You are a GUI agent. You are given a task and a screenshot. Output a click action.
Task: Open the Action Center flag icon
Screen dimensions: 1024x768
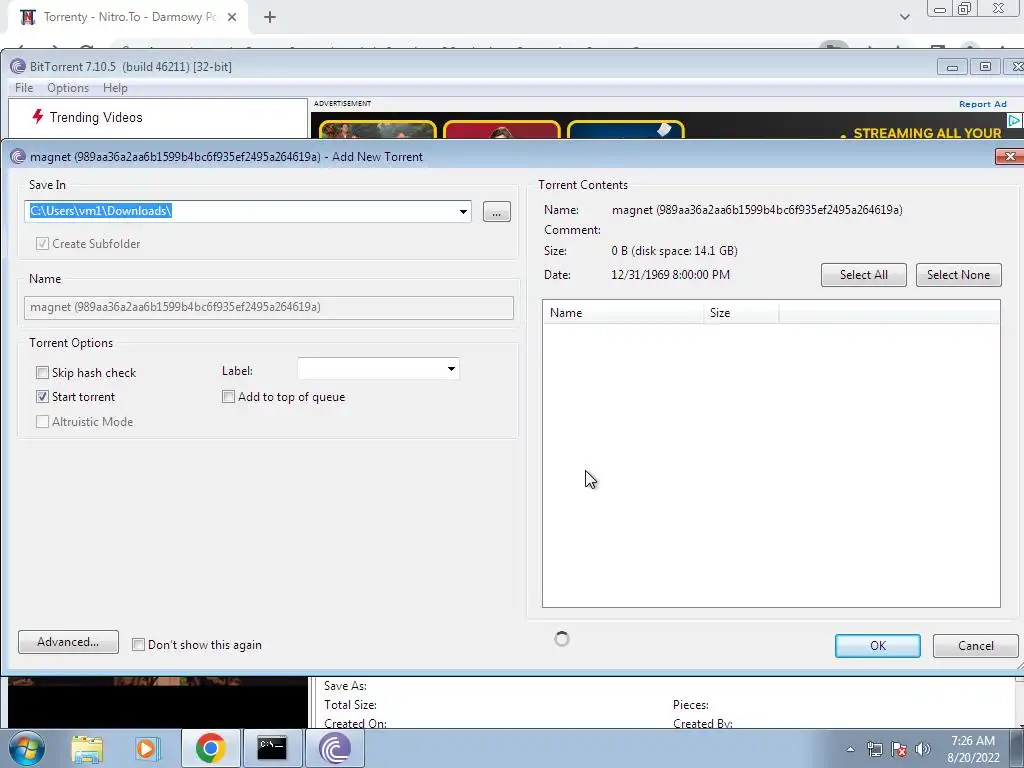pyautogui.click(x=899, y=749)
